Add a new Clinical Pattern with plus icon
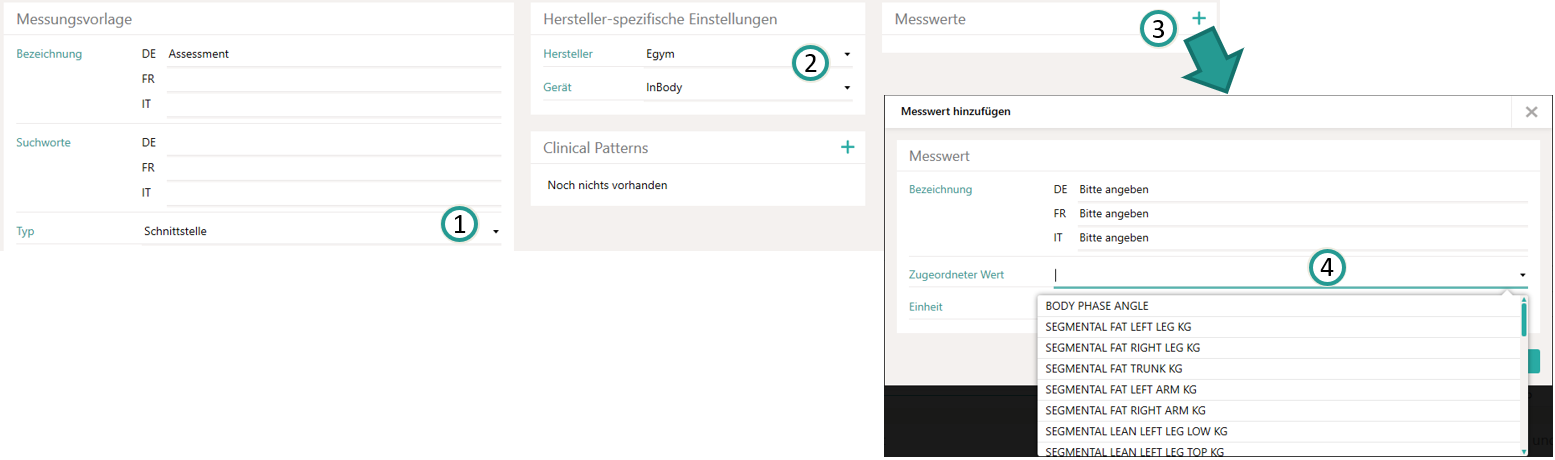This screenshot has height=460, width=1555. coord(847,147)
